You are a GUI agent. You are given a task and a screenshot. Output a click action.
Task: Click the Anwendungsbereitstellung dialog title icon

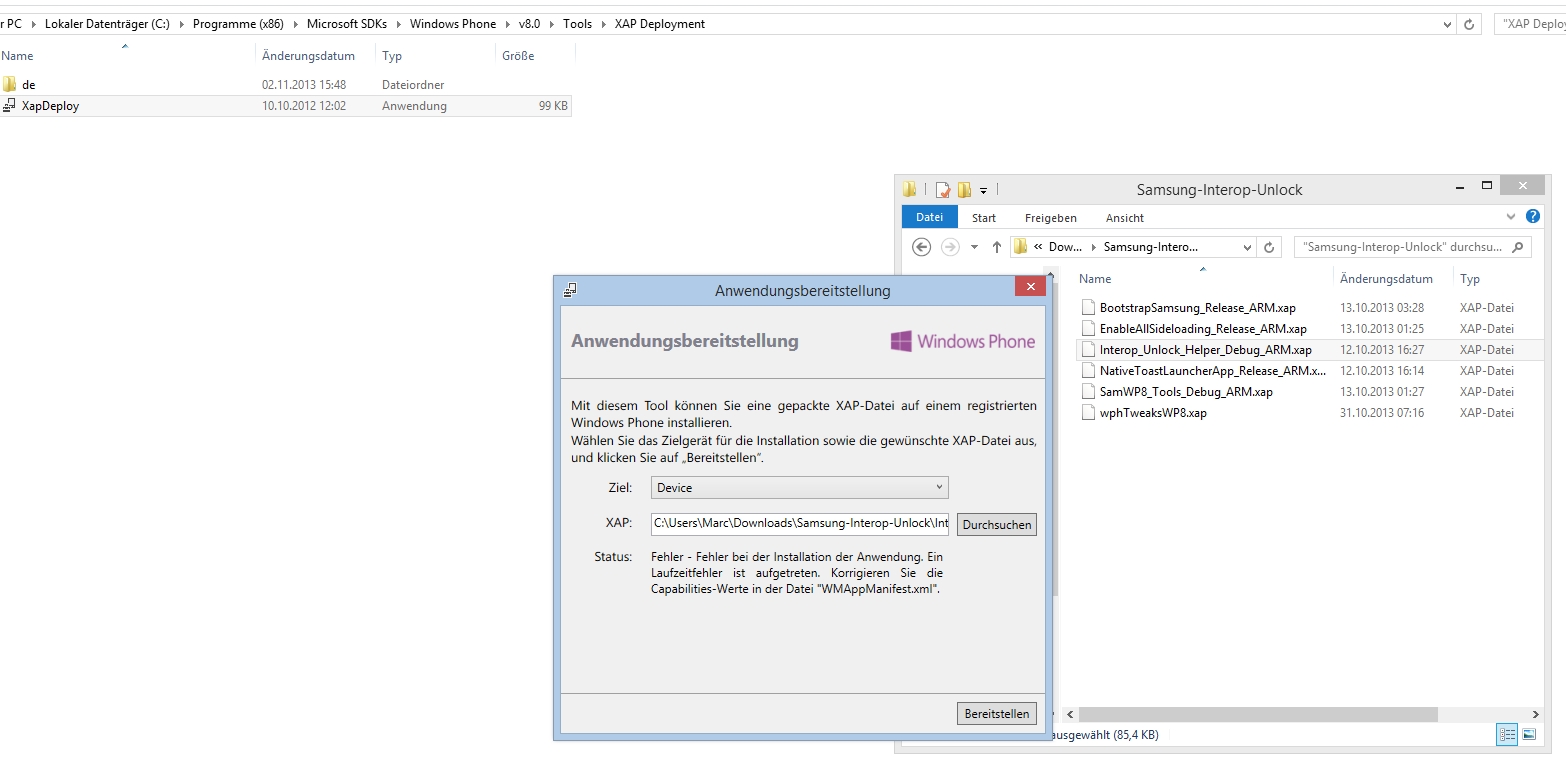click(x=570, y=290)
